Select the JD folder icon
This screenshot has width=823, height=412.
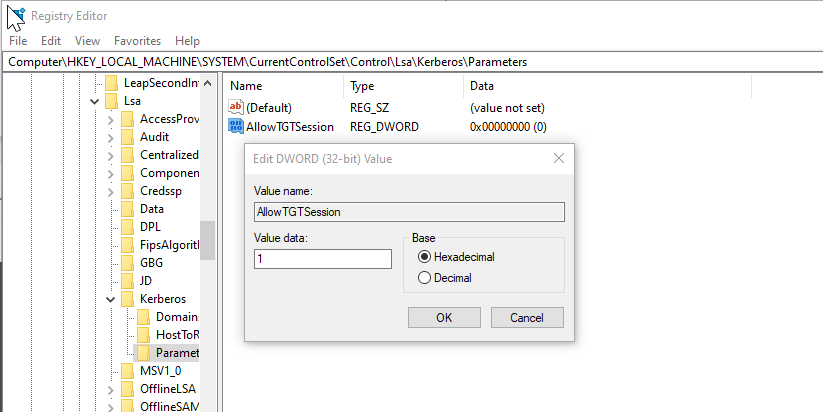point(128,281)
